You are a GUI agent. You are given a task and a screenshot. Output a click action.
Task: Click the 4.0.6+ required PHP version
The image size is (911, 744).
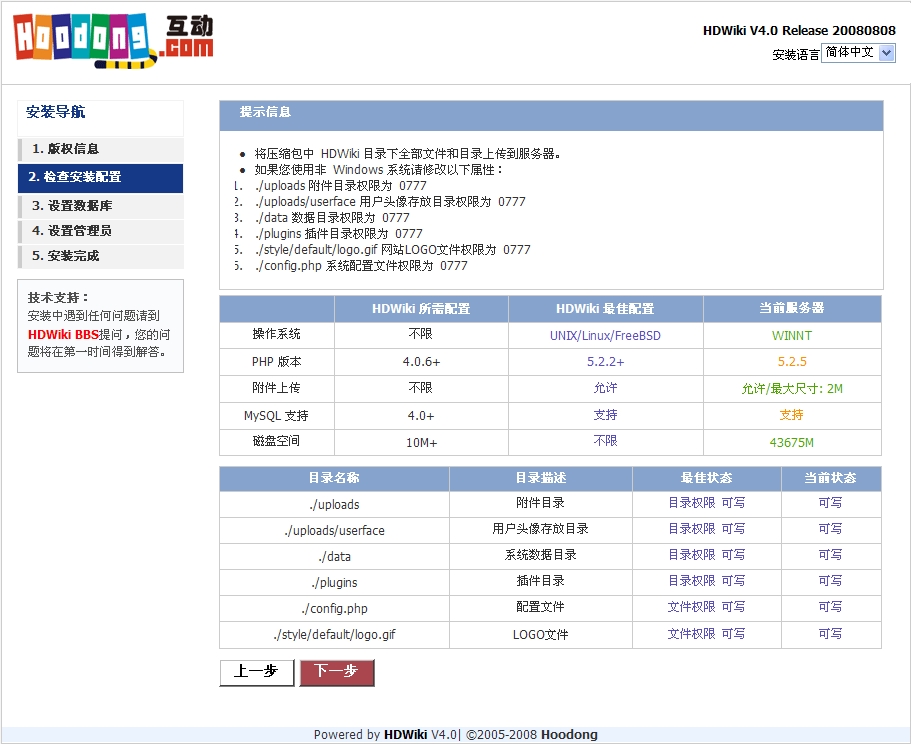[421, 362]
